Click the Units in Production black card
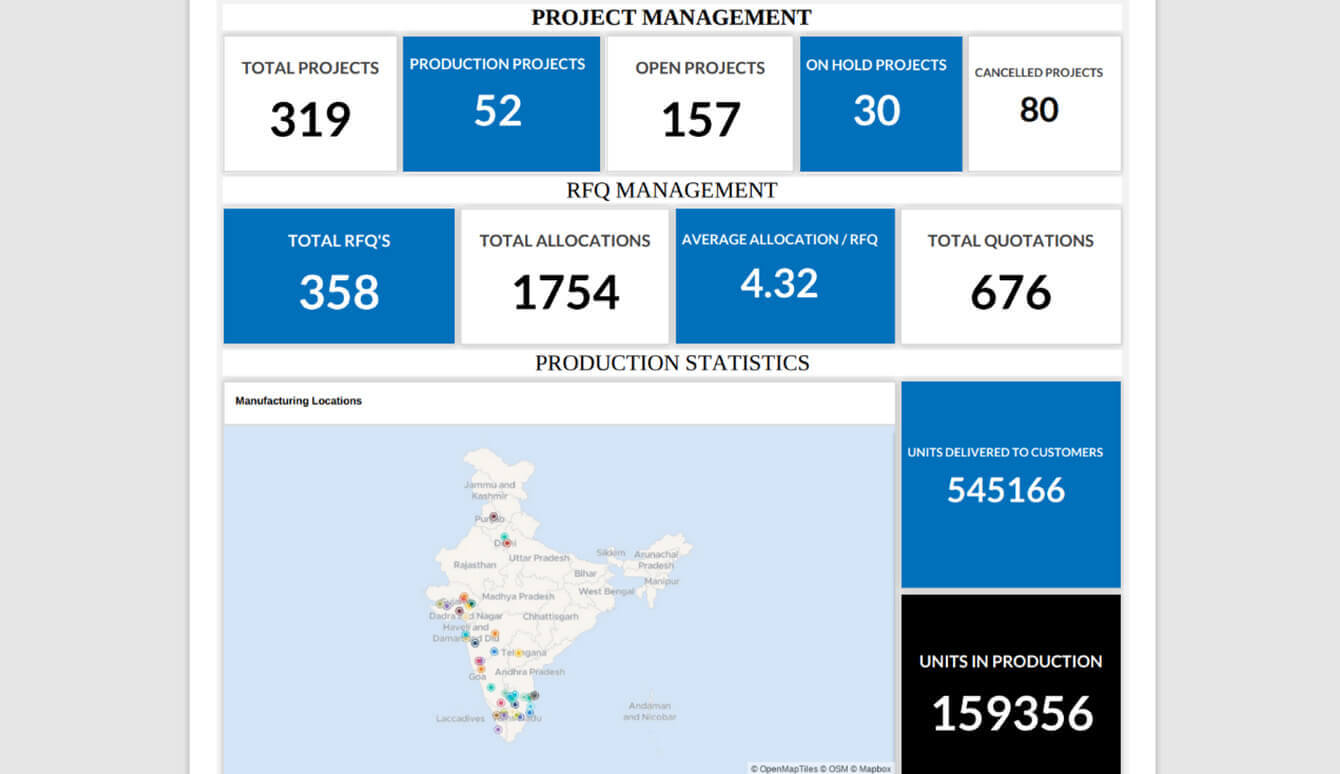Viewport: 1340px width, 774px height. (1010, 690)
